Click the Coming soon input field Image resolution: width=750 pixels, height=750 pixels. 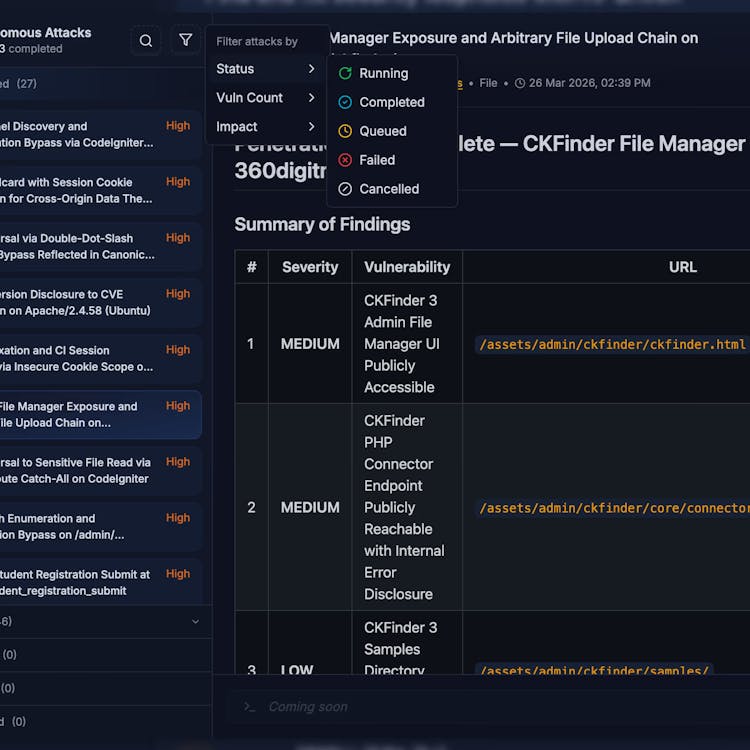point(489,706)
